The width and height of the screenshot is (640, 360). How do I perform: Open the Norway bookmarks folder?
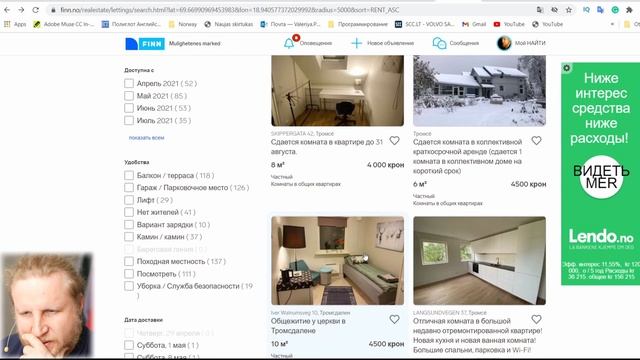click(182, 24)
